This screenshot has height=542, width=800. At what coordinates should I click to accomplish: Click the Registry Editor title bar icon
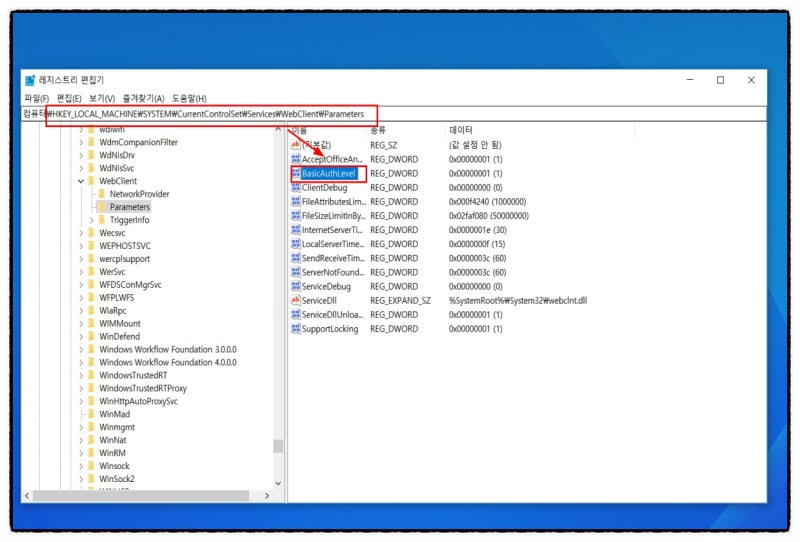pyautogui.click(x=30, y=80)
